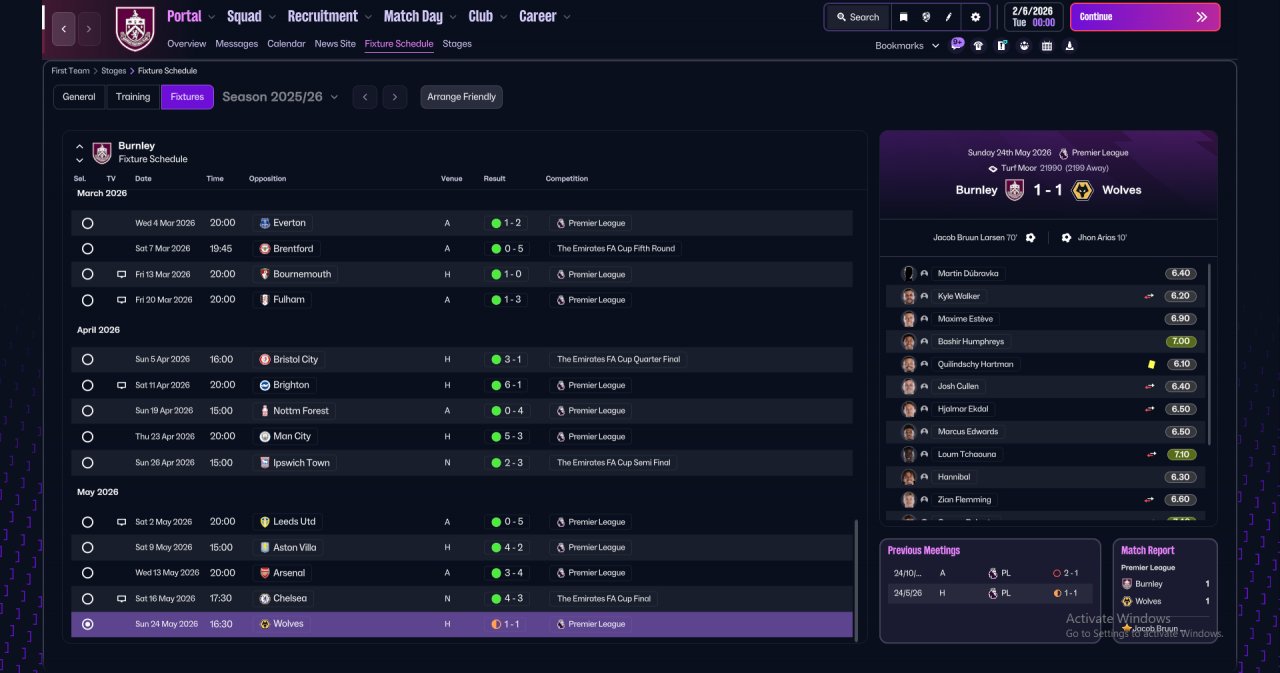Select the Aston Villa fixture radio button
This screenshot has height=673, width=1280.
coord(88,548)
